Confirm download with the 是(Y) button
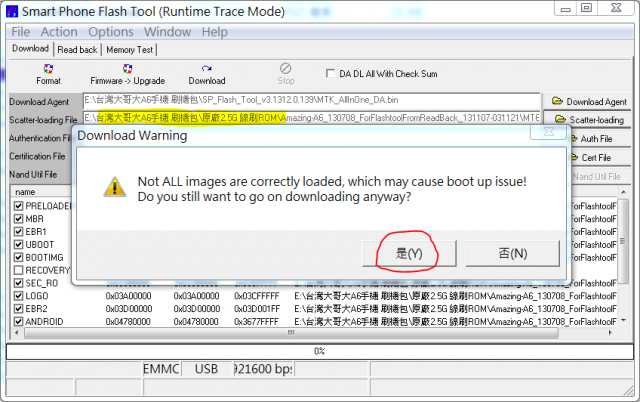The height and width of the screenshot is (402, 640). (409, 253)
